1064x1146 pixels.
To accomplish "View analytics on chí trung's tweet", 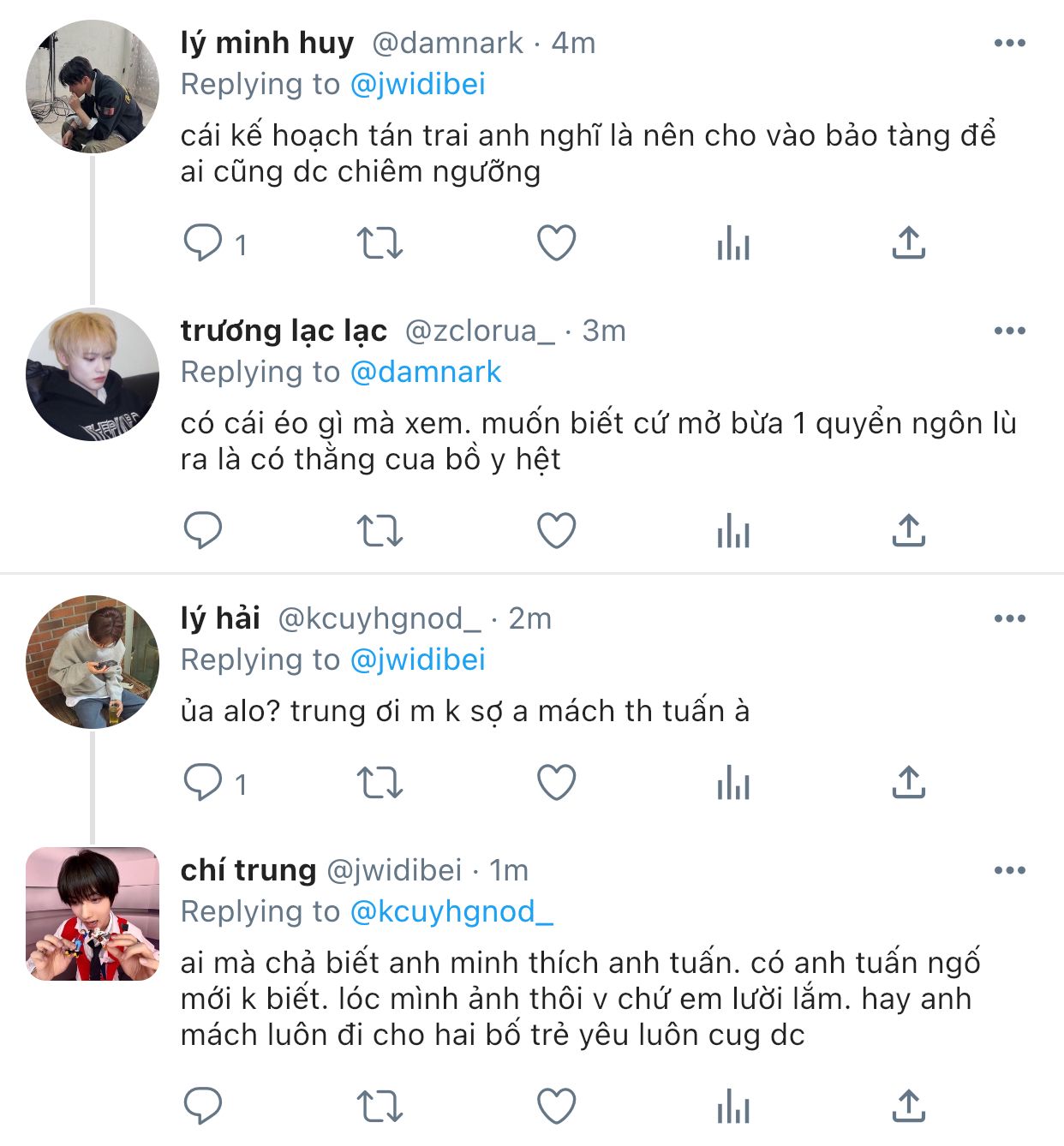I will point(733,1105).
